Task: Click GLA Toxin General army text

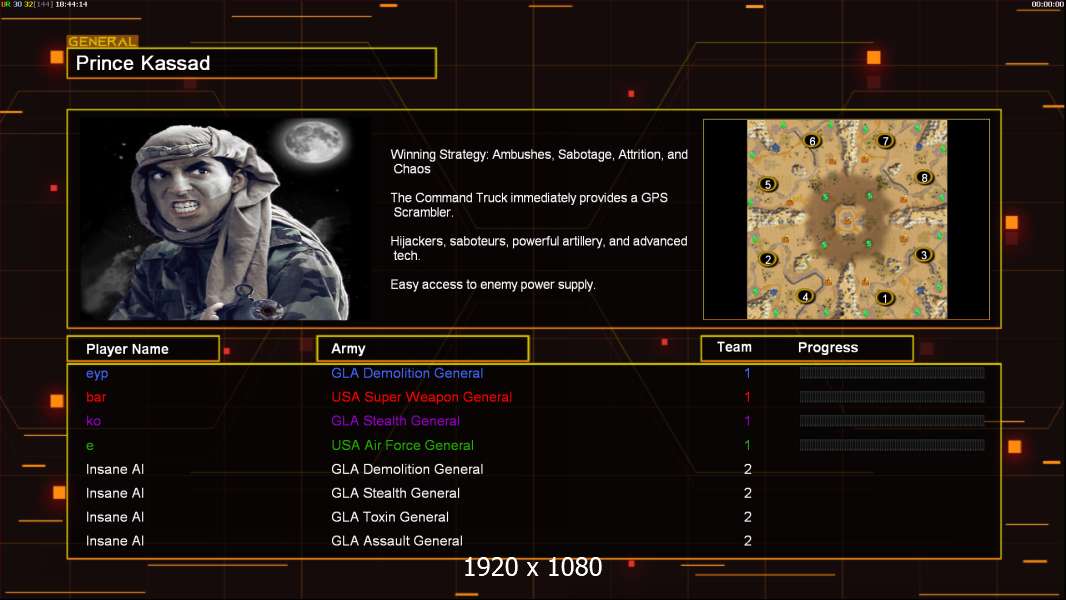Action: pos(390,516)
